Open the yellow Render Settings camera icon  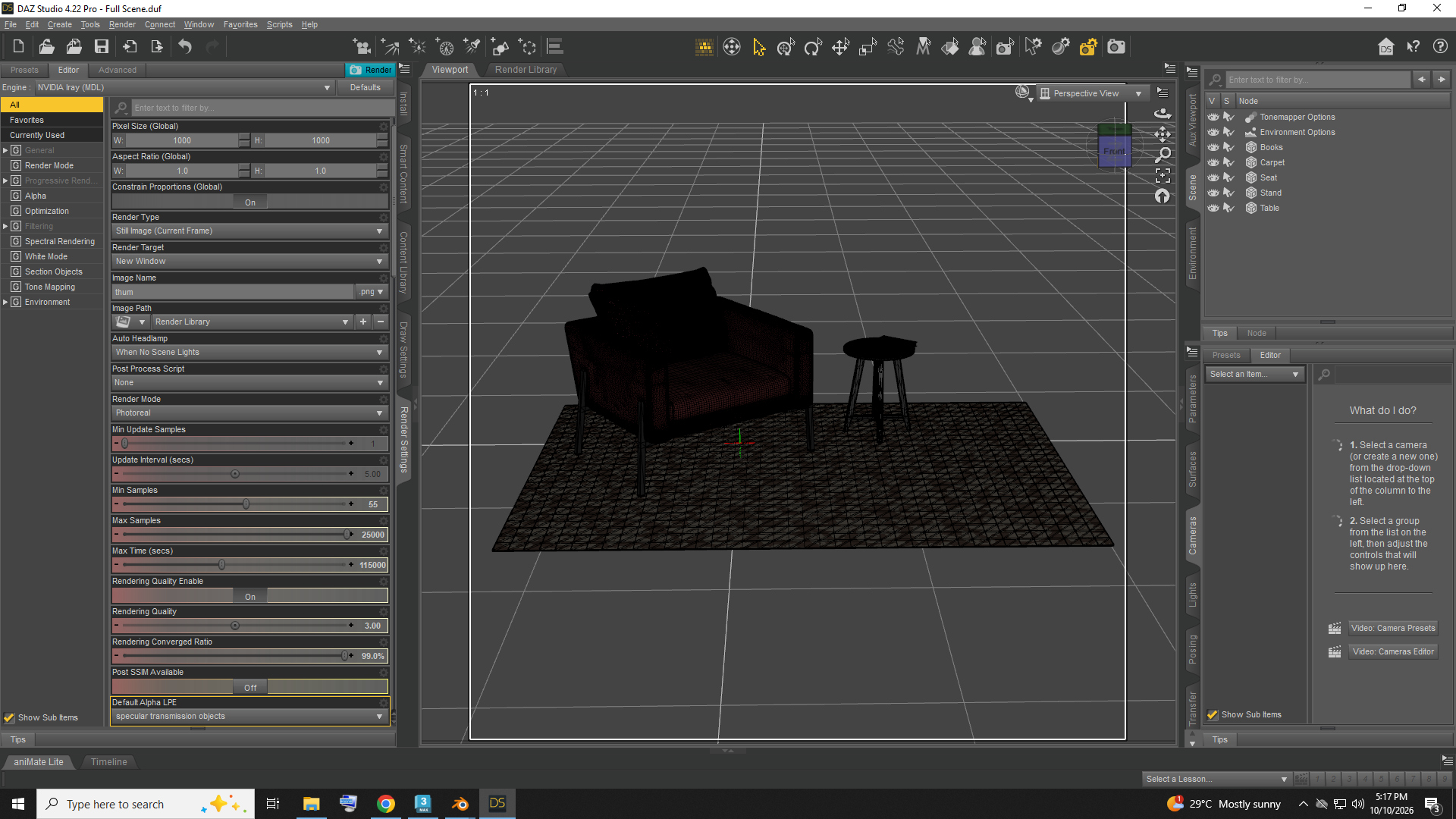click(1088, 47)
